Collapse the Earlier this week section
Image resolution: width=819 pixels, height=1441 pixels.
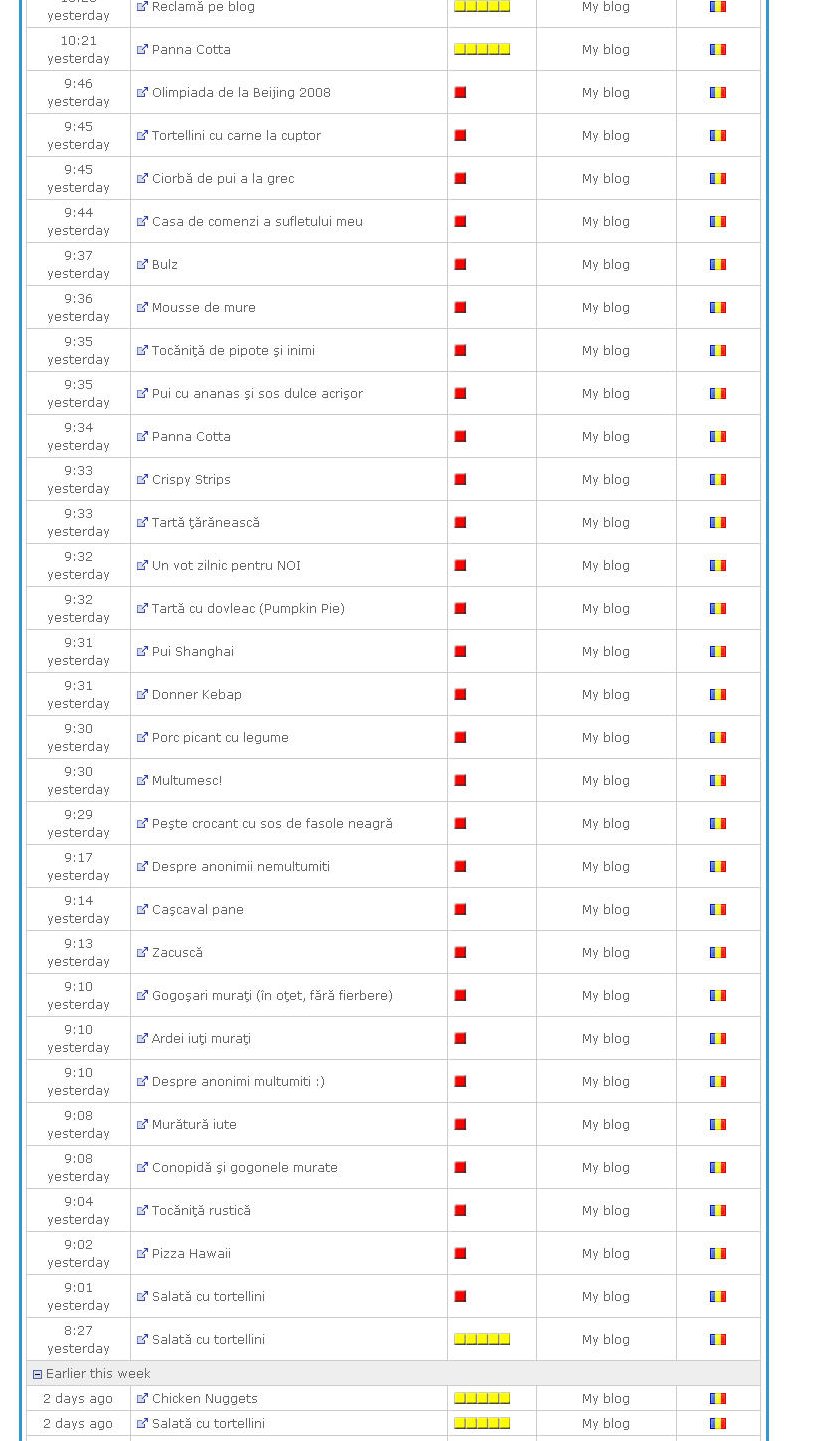37,1374
